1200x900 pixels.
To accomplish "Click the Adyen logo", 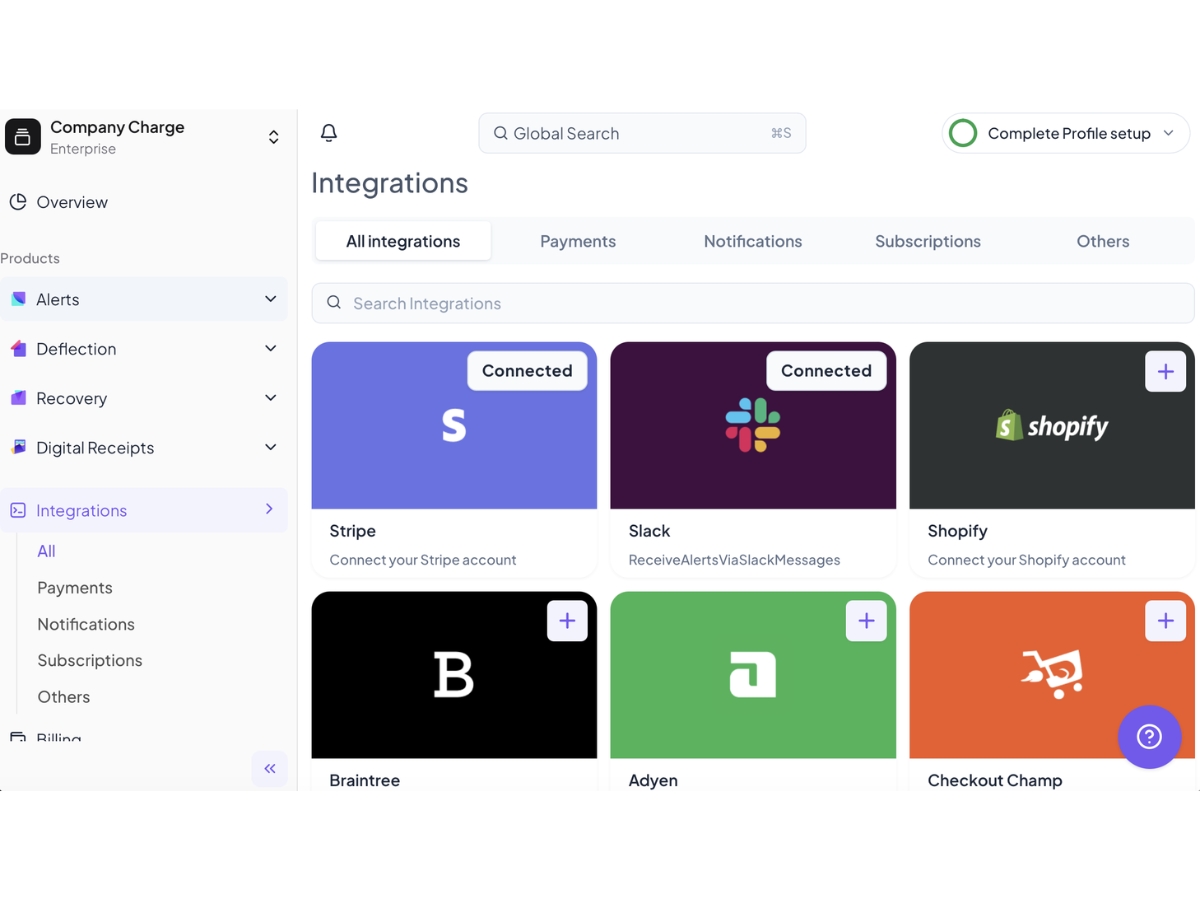I will (x=753, y=675).
